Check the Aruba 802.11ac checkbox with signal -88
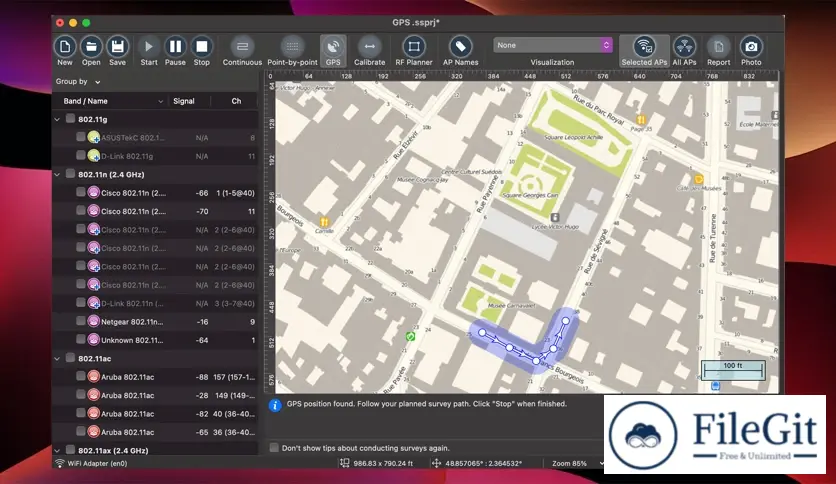 click(x=81, y=376)
